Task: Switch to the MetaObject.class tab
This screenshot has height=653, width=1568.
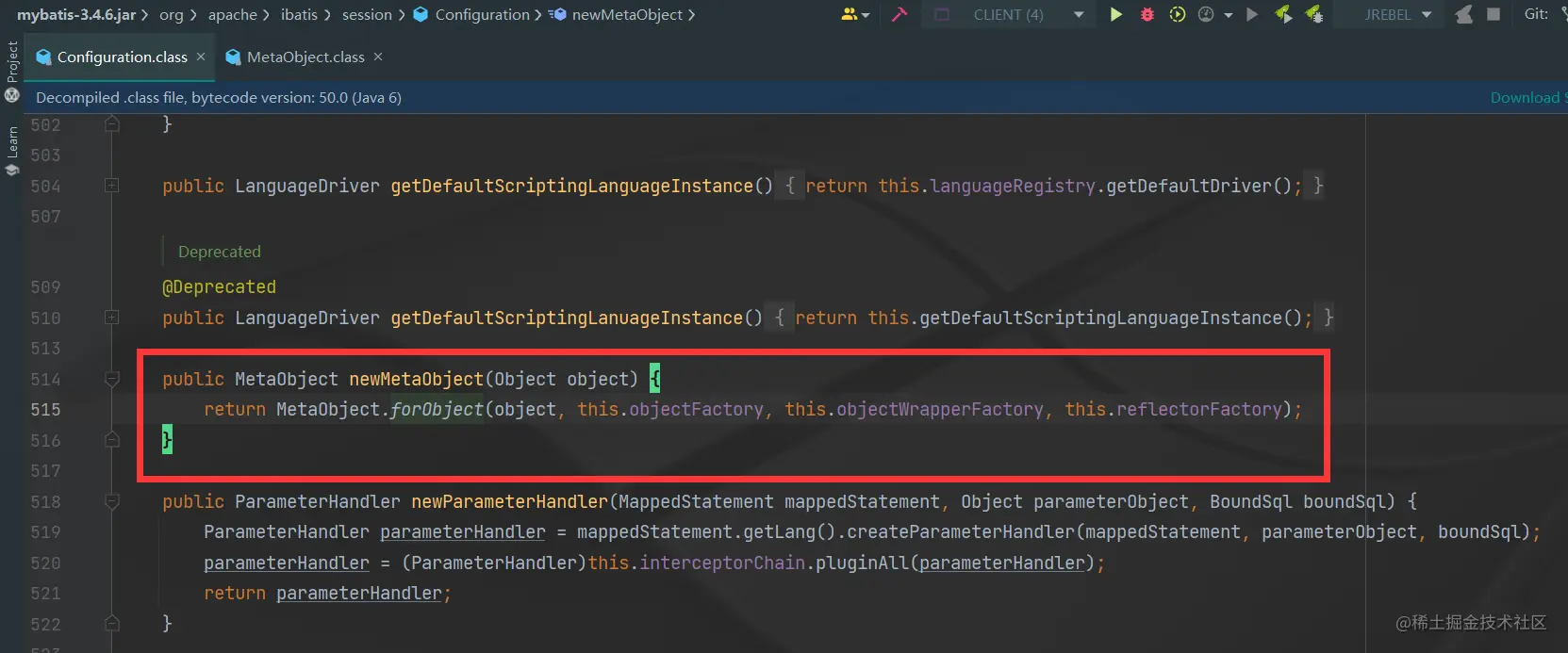Action: pos(305,57)
